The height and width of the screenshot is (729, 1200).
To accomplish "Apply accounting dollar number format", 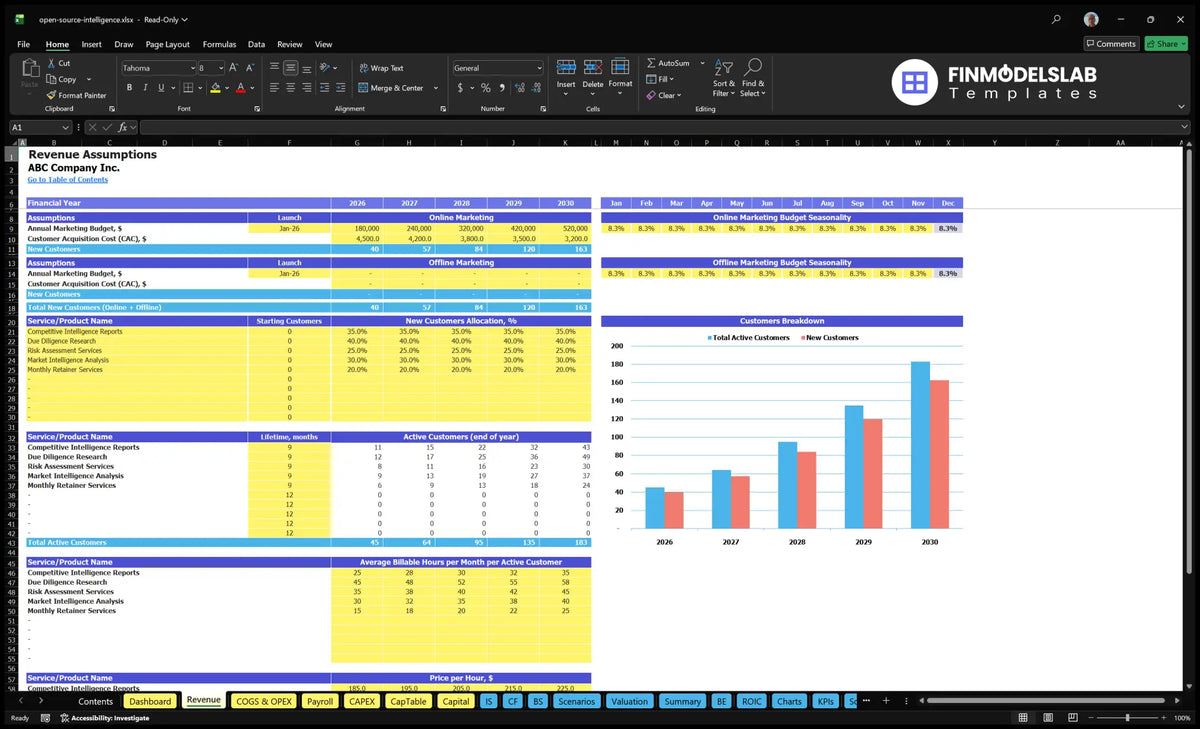I will coord(460,88).
